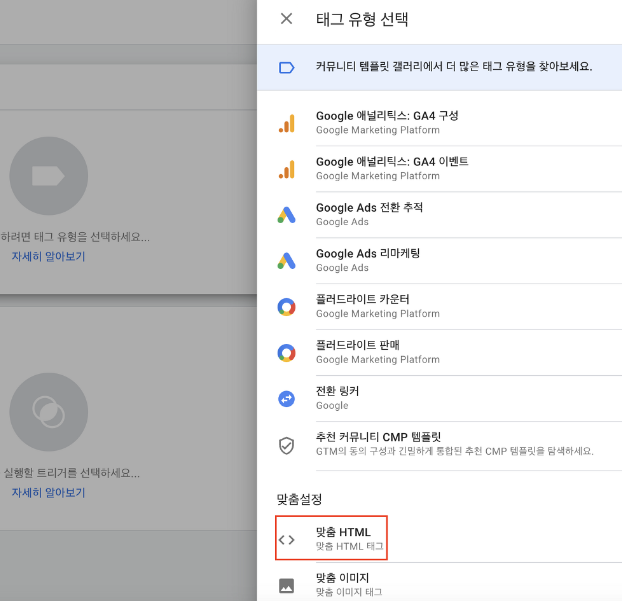Click Google Marketing Platform under GA4 구성
The width and height of the screenshot is (622, 601).
point(378,130)
